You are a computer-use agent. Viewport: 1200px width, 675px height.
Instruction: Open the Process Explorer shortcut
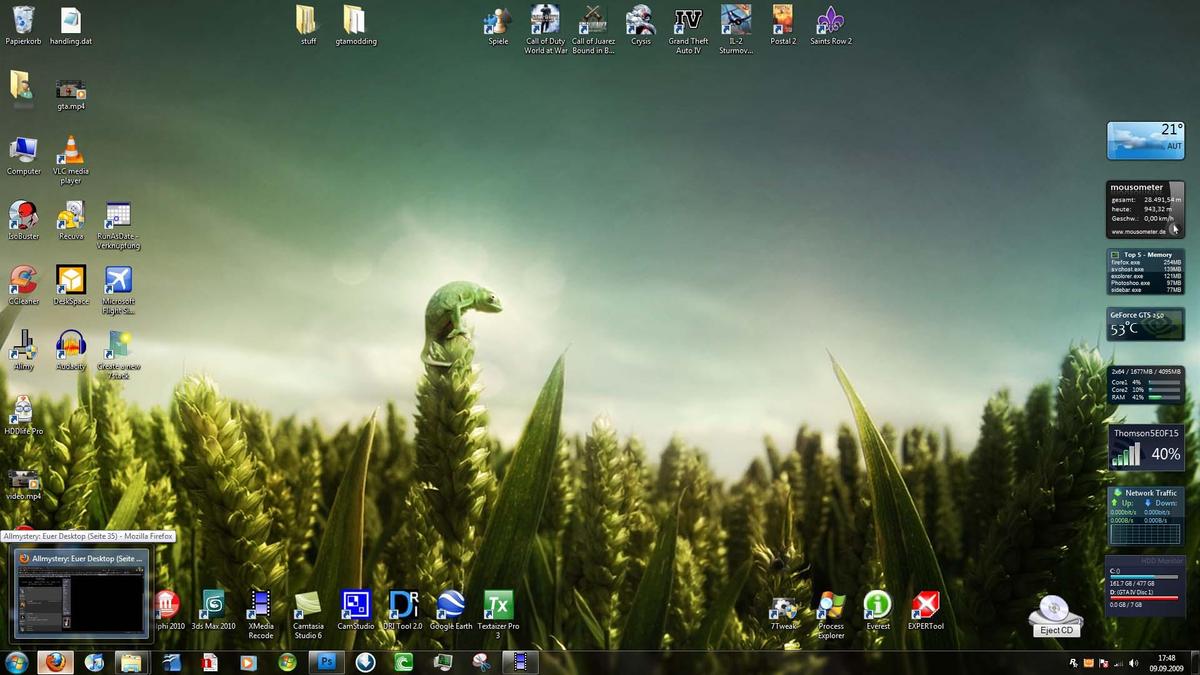pos(830,605)
